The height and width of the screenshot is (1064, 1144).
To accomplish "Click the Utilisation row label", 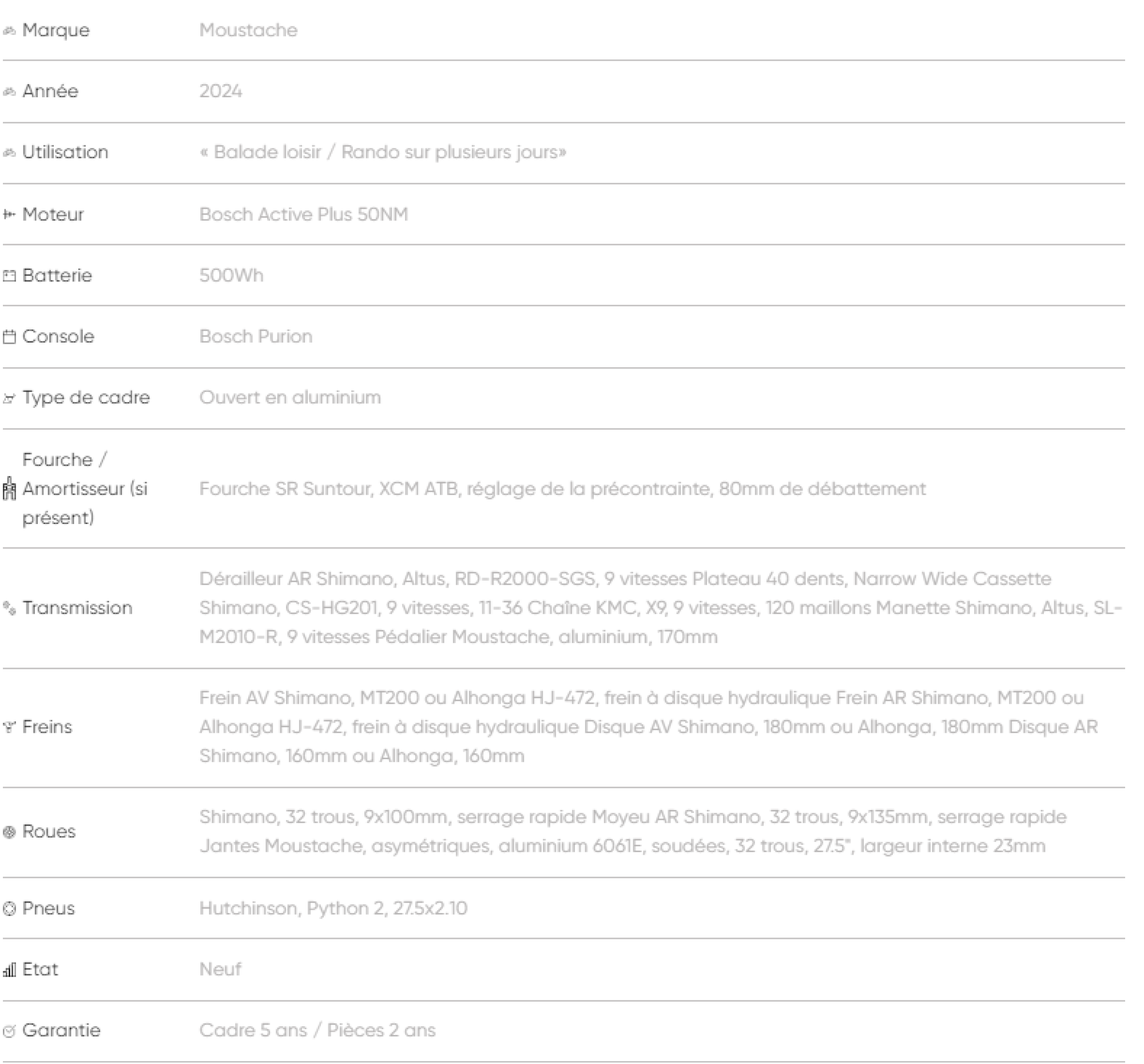I will [65, 152].
